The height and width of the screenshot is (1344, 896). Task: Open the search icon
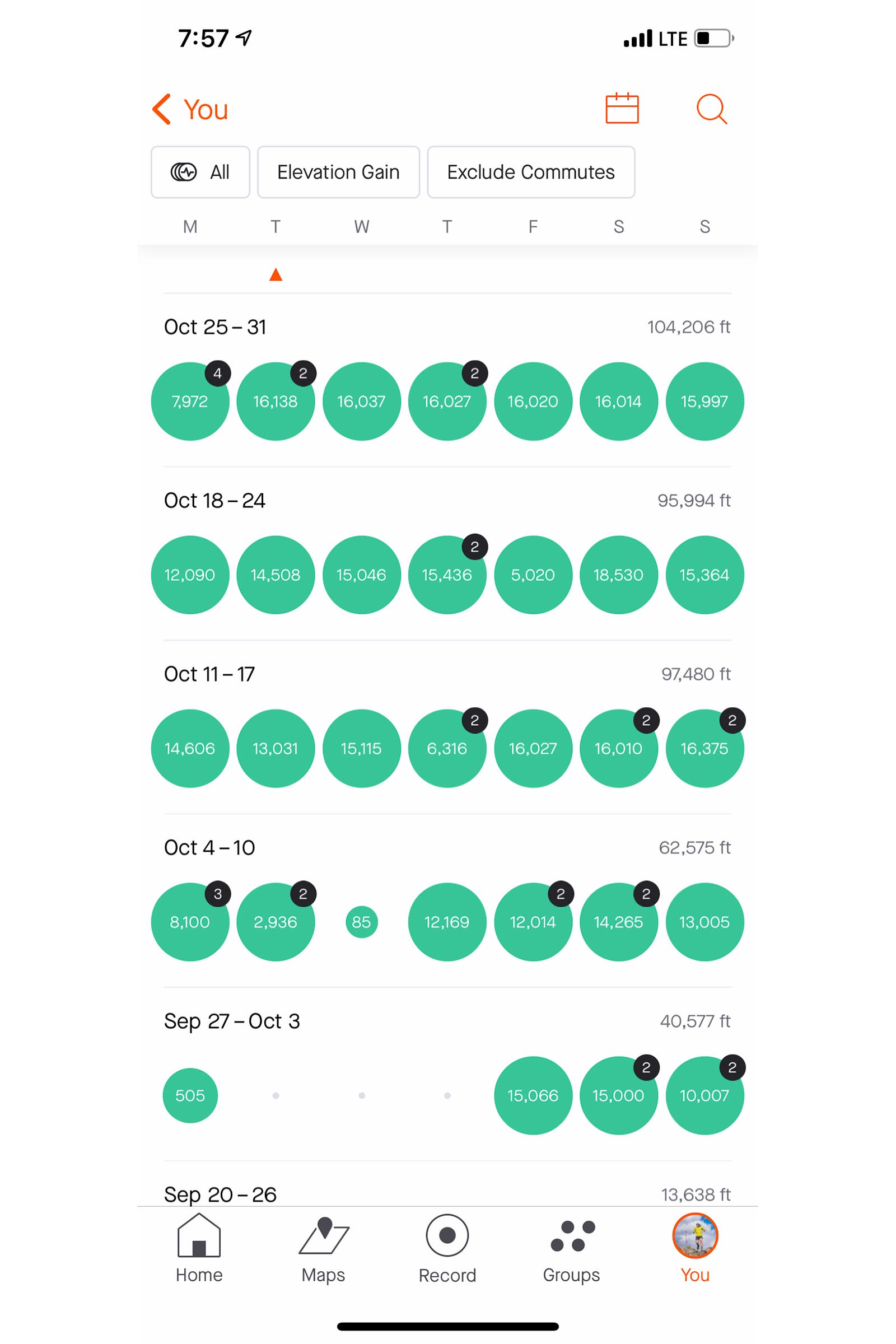point(711,109)
